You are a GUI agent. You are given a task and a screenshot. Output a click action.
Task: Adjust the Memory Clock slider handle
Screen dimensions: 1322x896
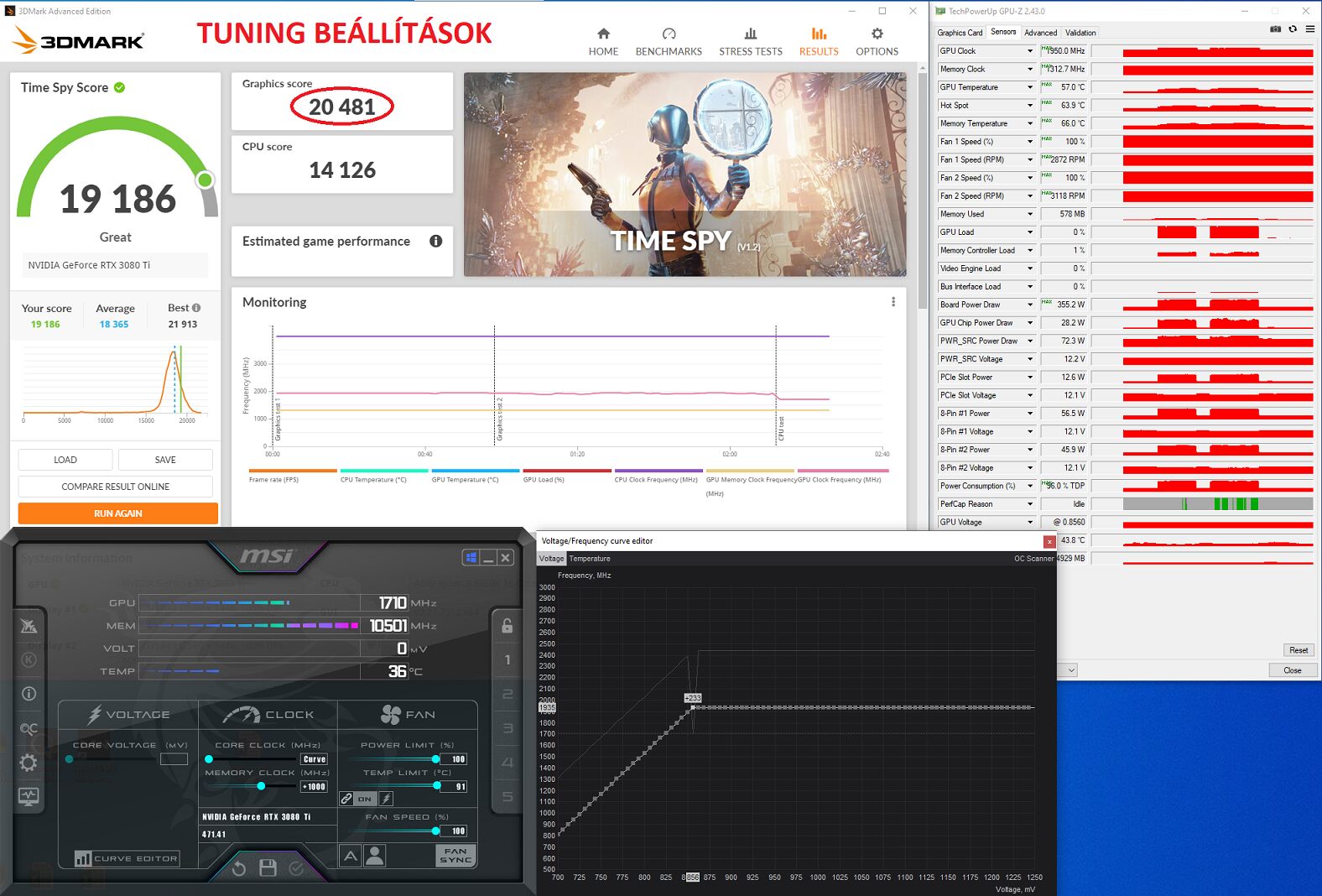tap(261, 786)
